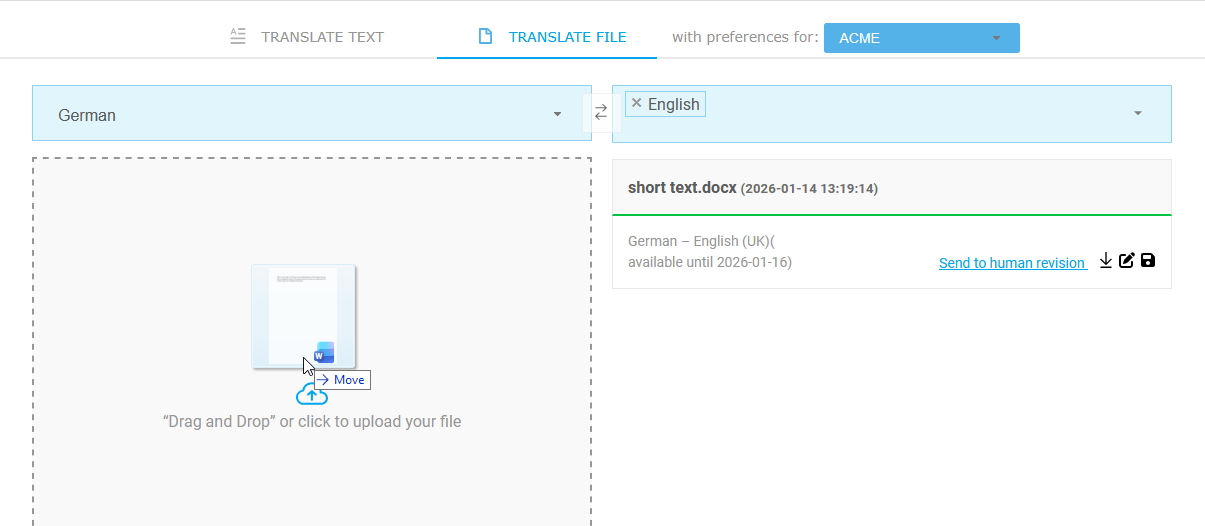The height and width of the screenshot is (526, 1205).
Task: Click the Translate Text lines icon
Action: 237,37
